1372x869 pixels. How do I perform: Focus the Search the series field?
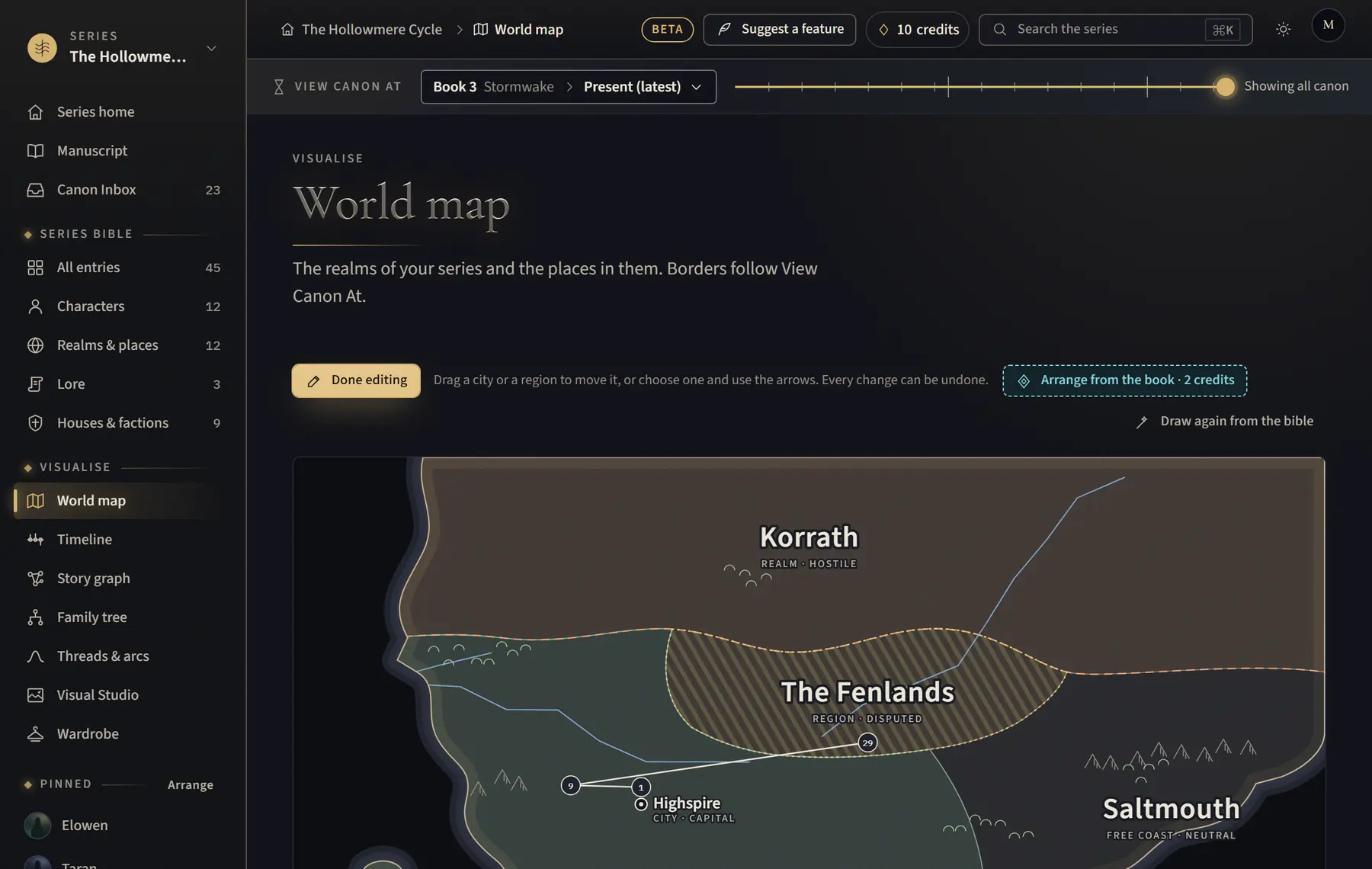point(1116,29)
